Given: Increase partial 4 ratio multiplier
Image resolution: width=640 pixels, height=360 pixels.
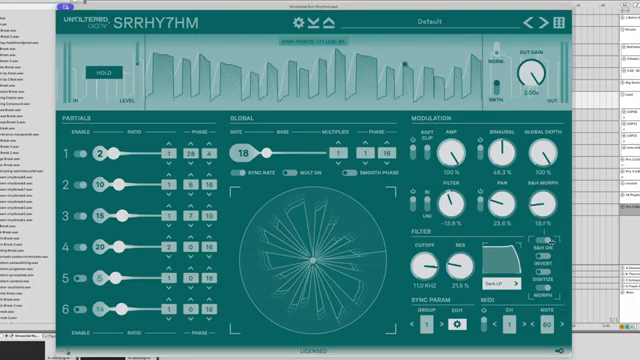Looking at the screenshot, I should [x=169, y=237].
